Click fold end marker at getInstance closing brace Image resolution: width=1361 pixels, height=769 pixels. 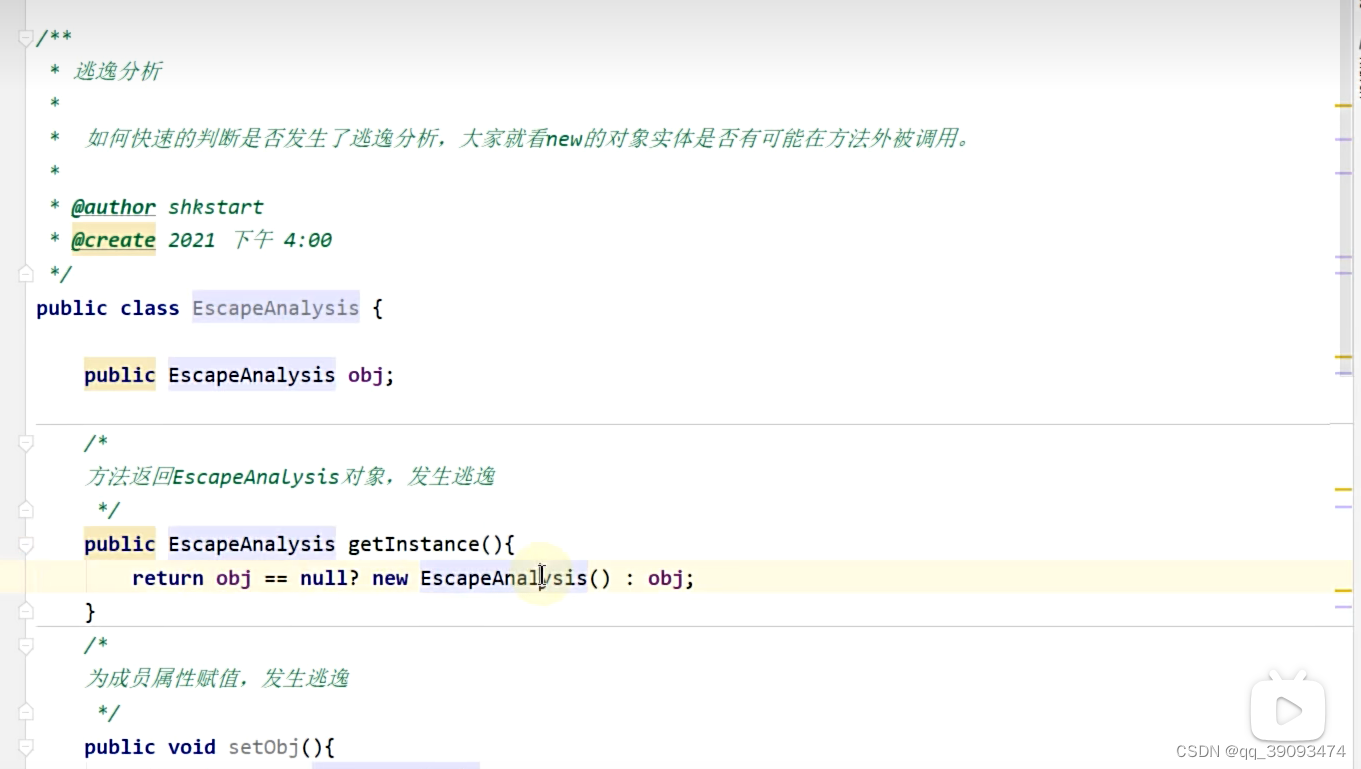click(26, 611)
